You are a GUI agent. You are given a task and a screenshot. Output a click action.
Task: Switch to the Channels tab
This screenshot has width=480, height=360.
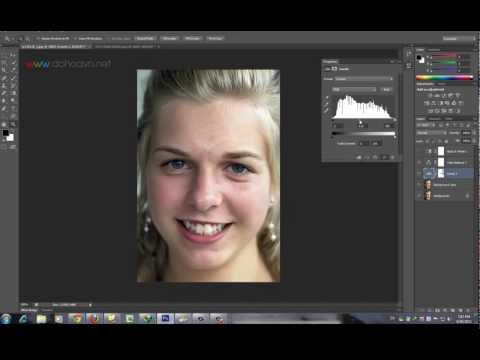click(x=435, y=119)
